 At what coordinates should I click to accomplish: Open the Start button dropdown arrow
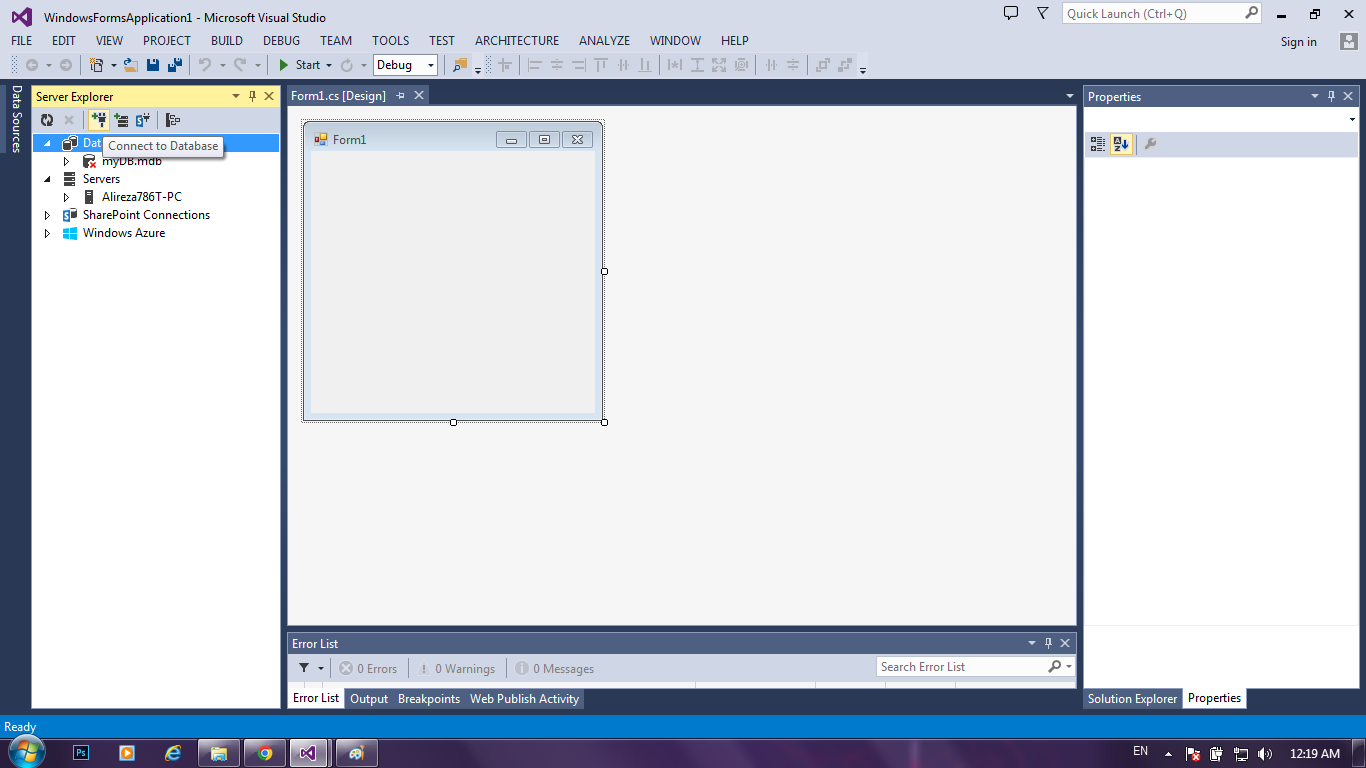point(329,65)
